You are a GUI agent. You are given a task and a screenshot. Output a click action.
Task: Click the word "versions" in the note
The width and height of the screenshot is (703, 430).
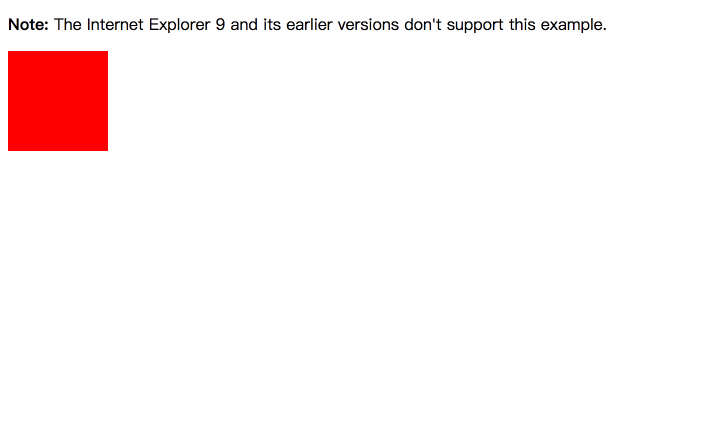[368, 25]
